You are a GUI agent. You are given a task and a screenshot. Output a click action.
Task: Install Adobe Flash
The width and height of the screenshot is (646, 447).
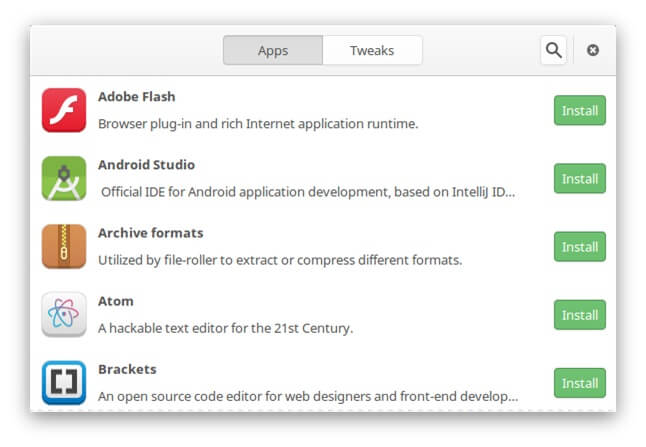pyautogui.click(x=580, y=110)
